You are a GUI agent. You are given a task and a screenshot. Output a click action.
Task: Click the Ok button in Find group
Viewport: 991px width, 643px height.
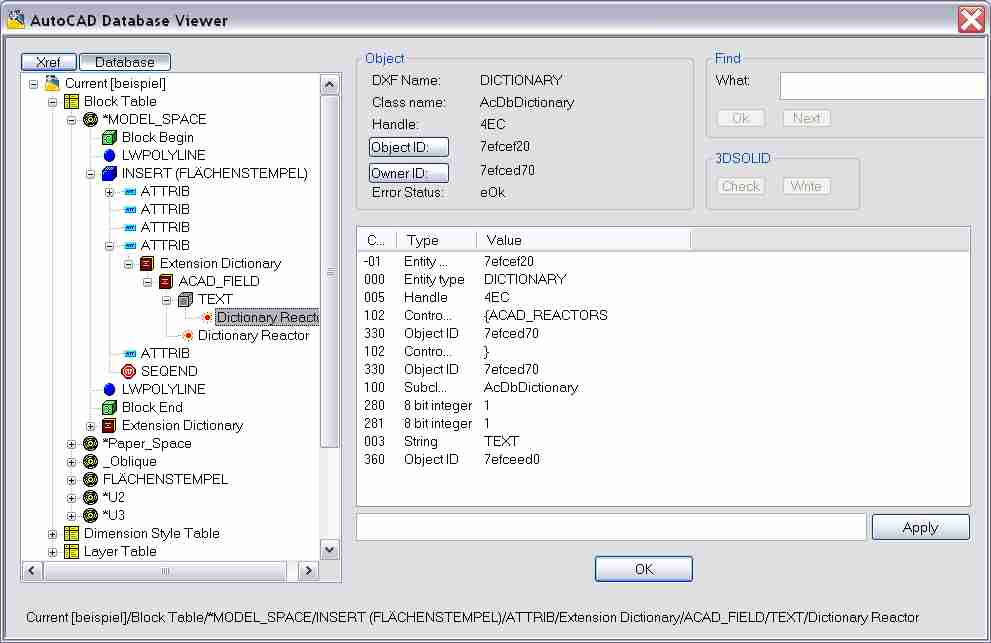tap(741, 118)
